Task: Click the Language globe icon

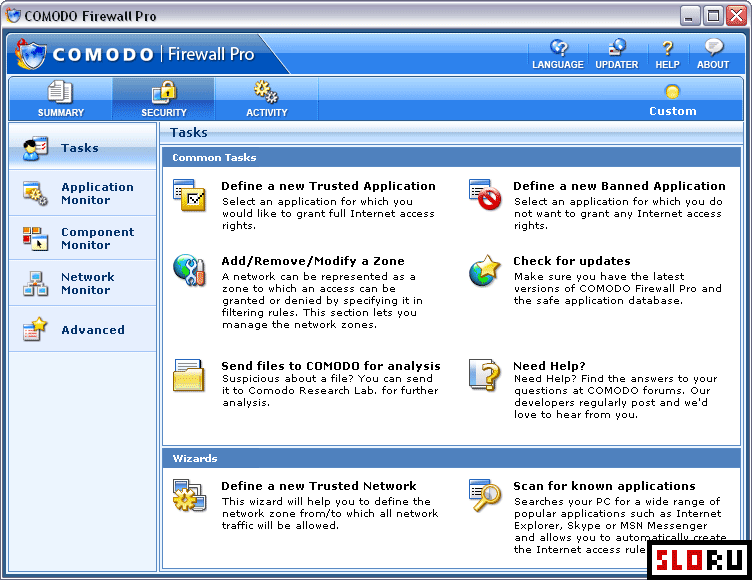Action: [x=559, y=47]
